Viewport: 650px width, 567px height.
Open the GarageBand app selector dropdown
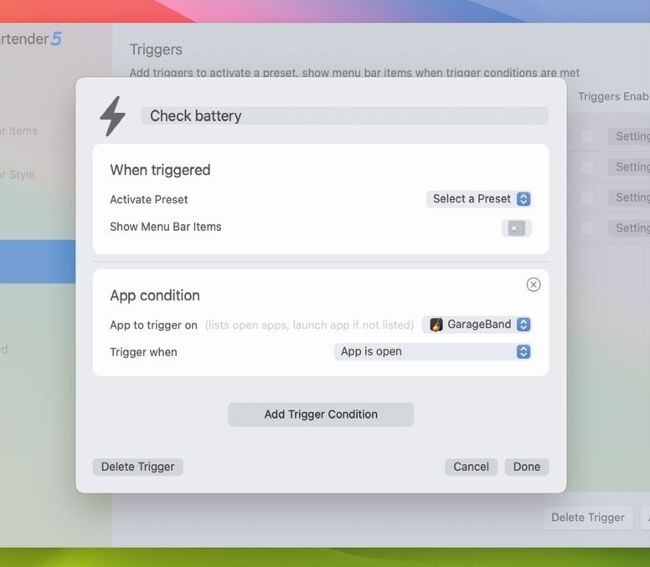pyautogui.click(x=477, y=324)
